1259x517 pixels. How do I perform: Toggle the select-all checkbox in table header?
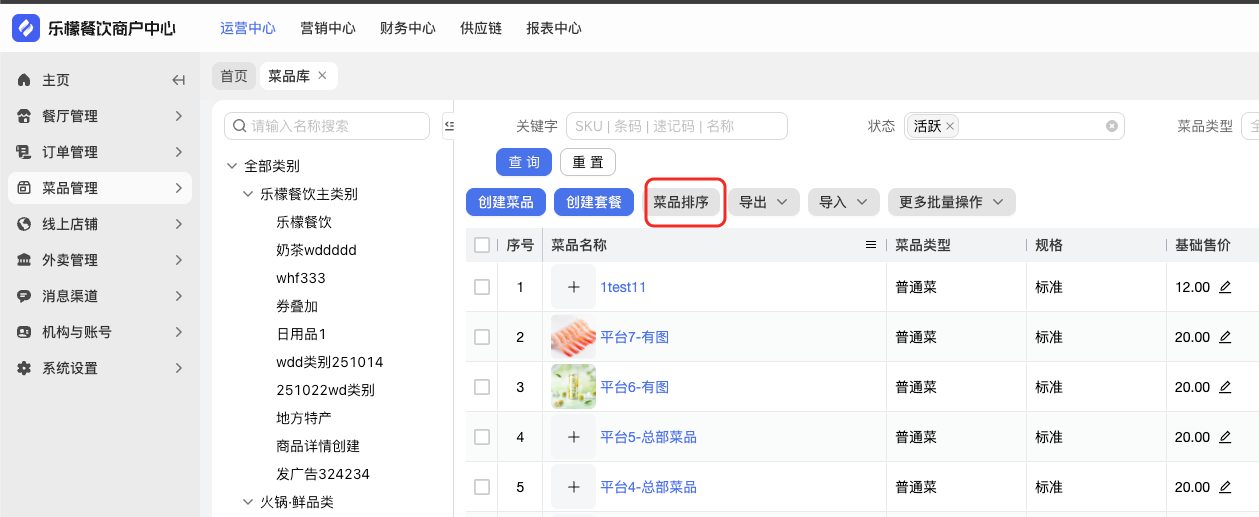coord(482,245)
